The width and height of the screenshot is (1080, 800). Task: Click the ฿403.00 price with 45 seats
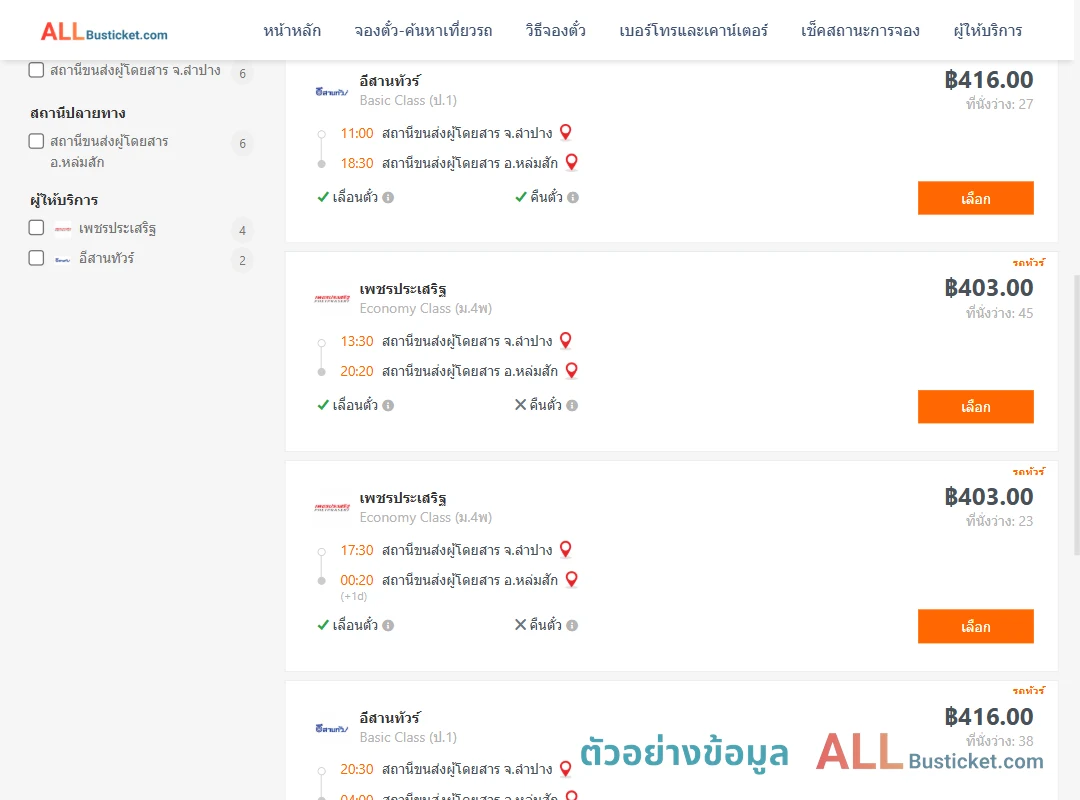pos(988,288)
